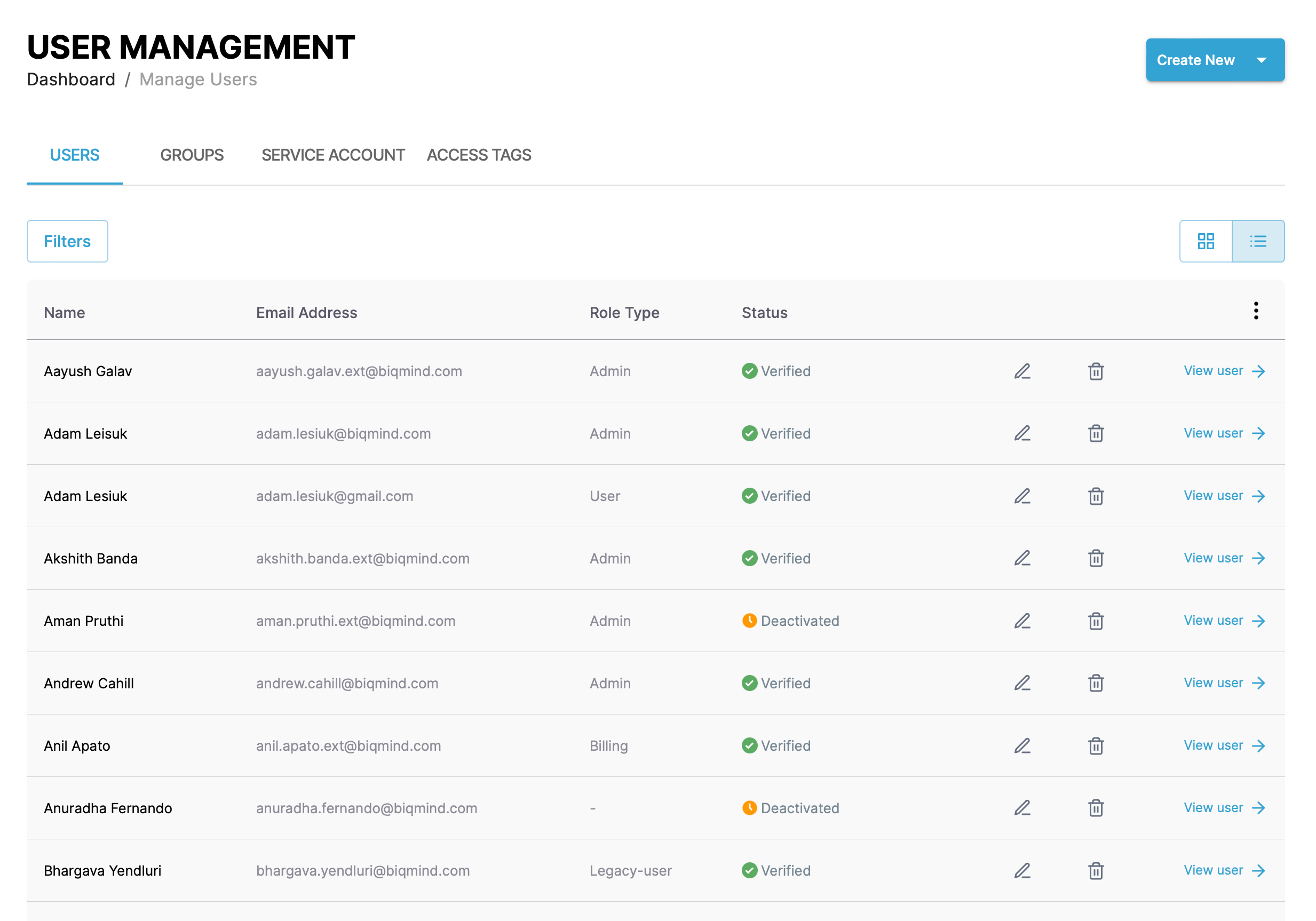Image resolution: width=1316 pixels, height=921 pixels.
Task: Delete Anil Apato's entry
Action: pos(1095,745)
